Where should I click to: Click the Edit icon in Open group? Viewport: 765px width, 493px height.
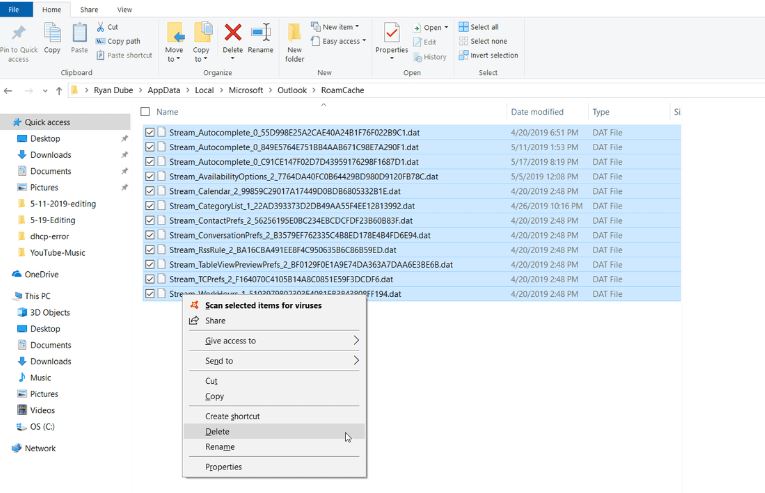coord(418,42)
